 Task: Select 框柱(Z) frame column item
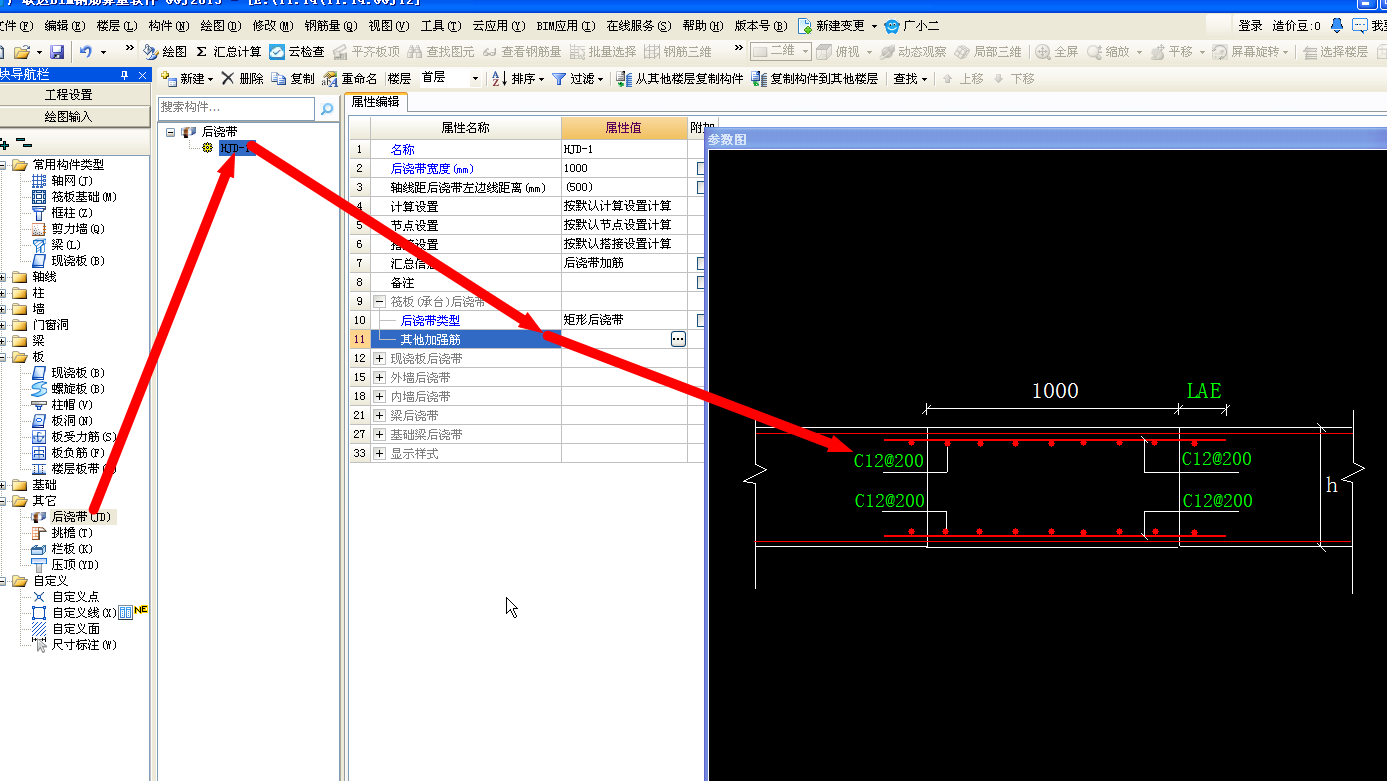pos(71,212)
